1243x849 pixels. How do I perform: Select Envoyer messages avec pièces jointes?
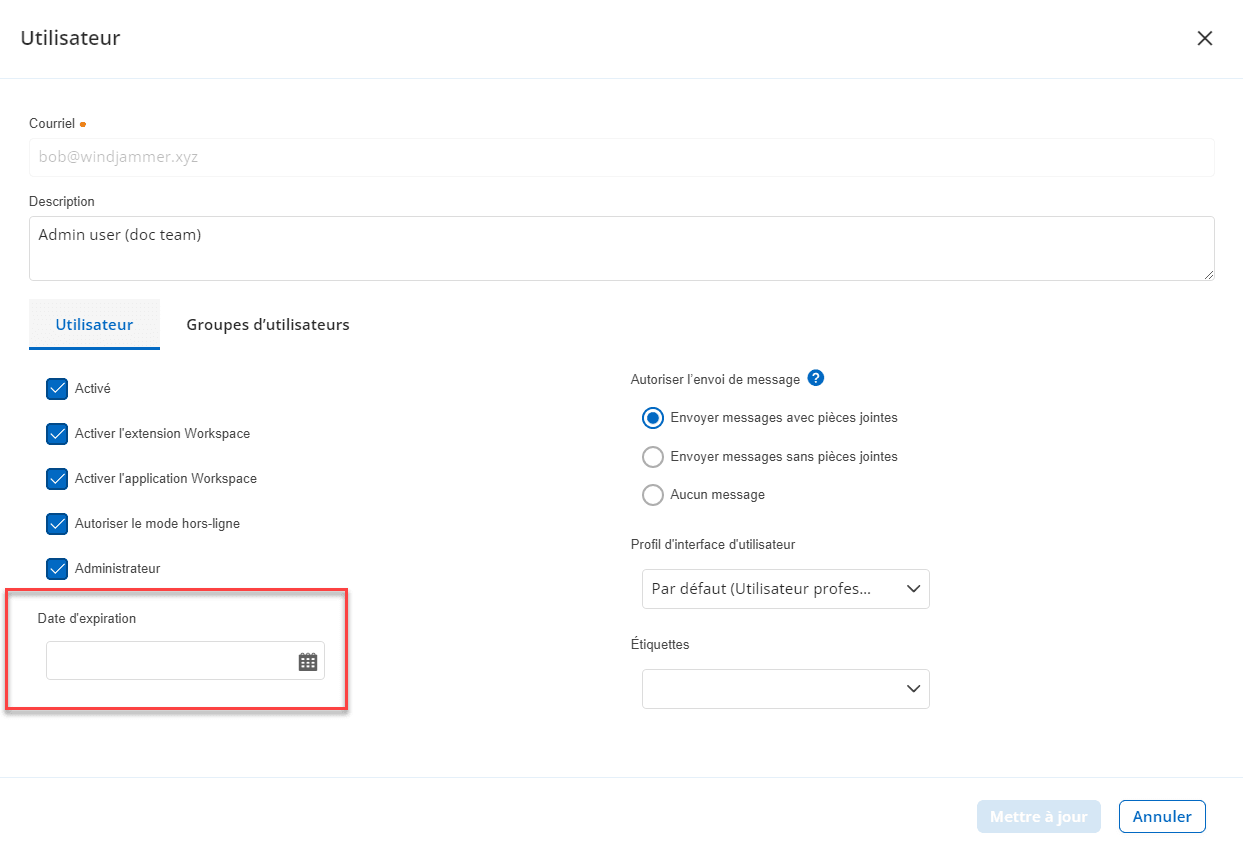[x=653, y=418]
